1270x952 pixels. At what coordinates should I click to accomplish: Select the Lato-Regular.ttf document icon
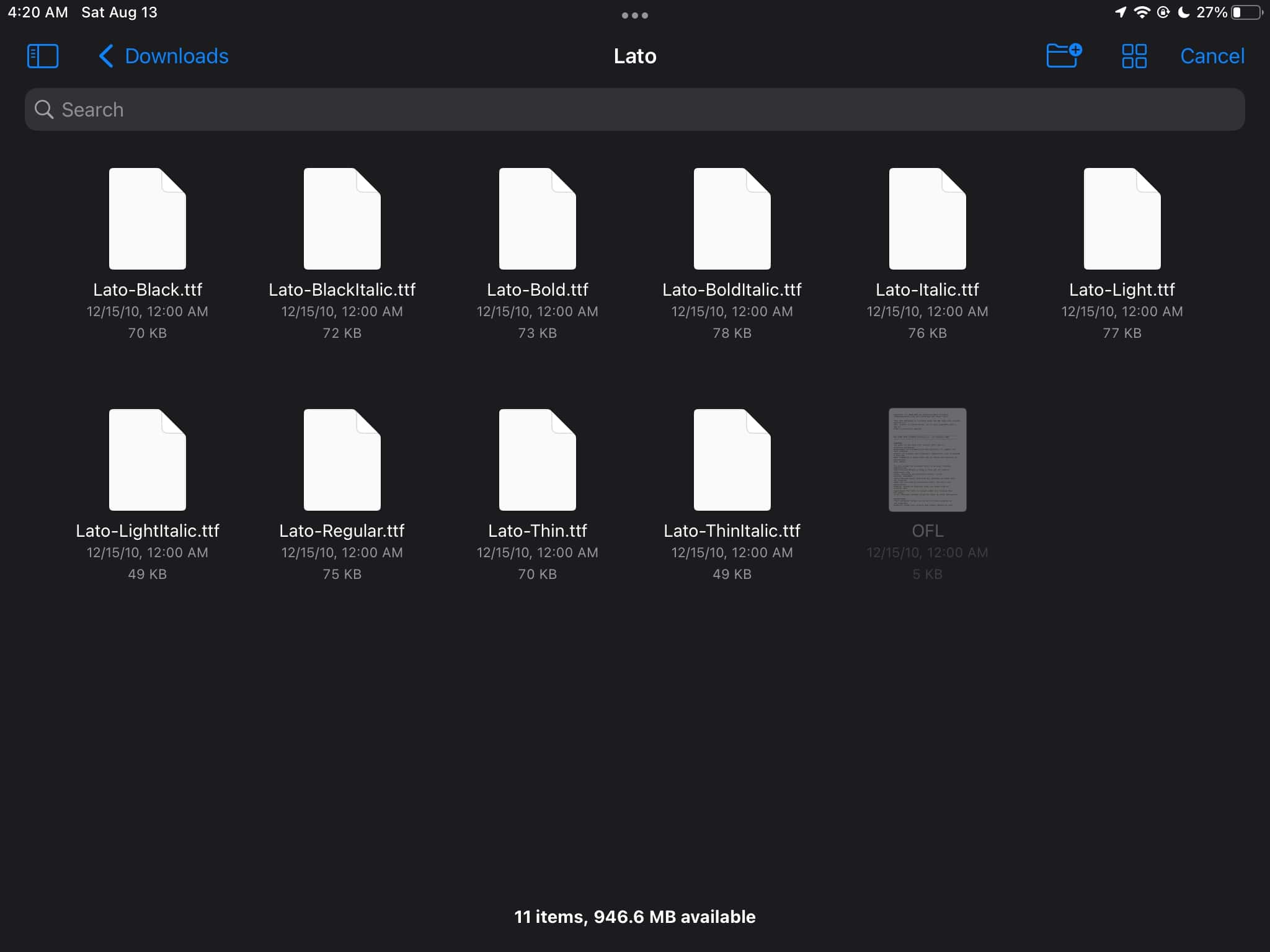click(342, 459)
